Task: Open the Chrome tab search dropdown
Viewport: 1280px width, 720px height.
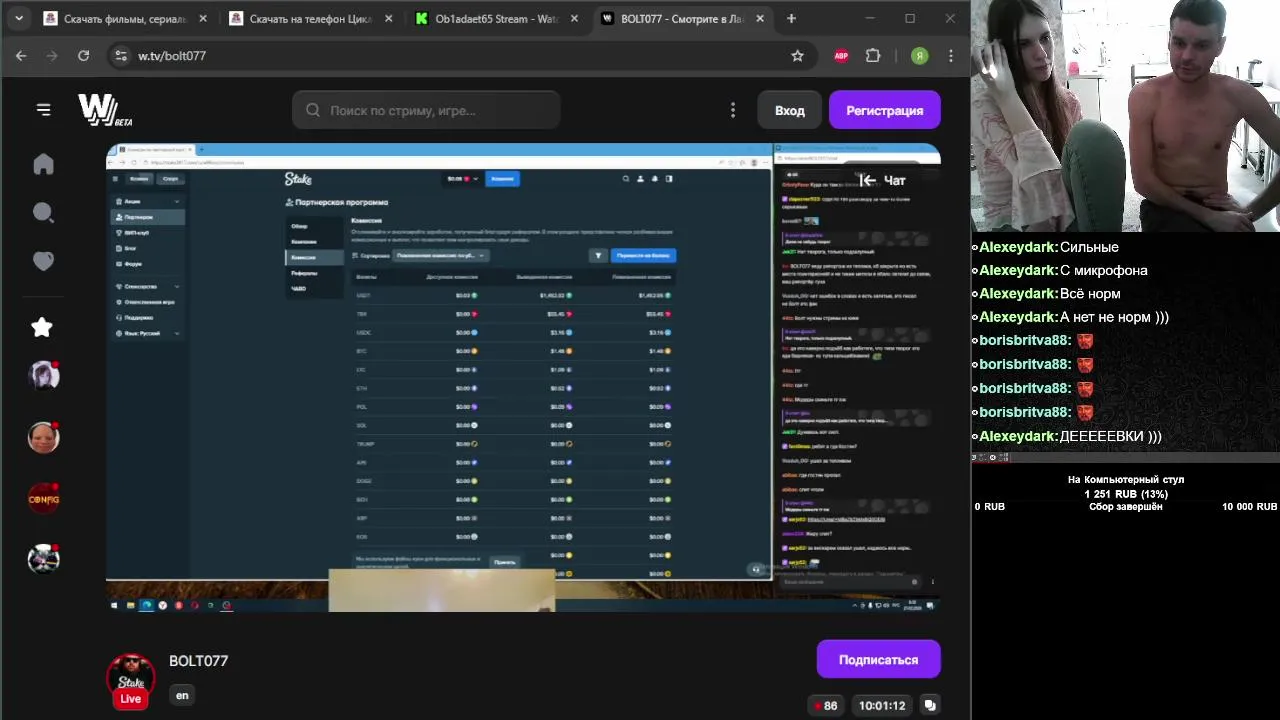Action: [x=19, y=18]
